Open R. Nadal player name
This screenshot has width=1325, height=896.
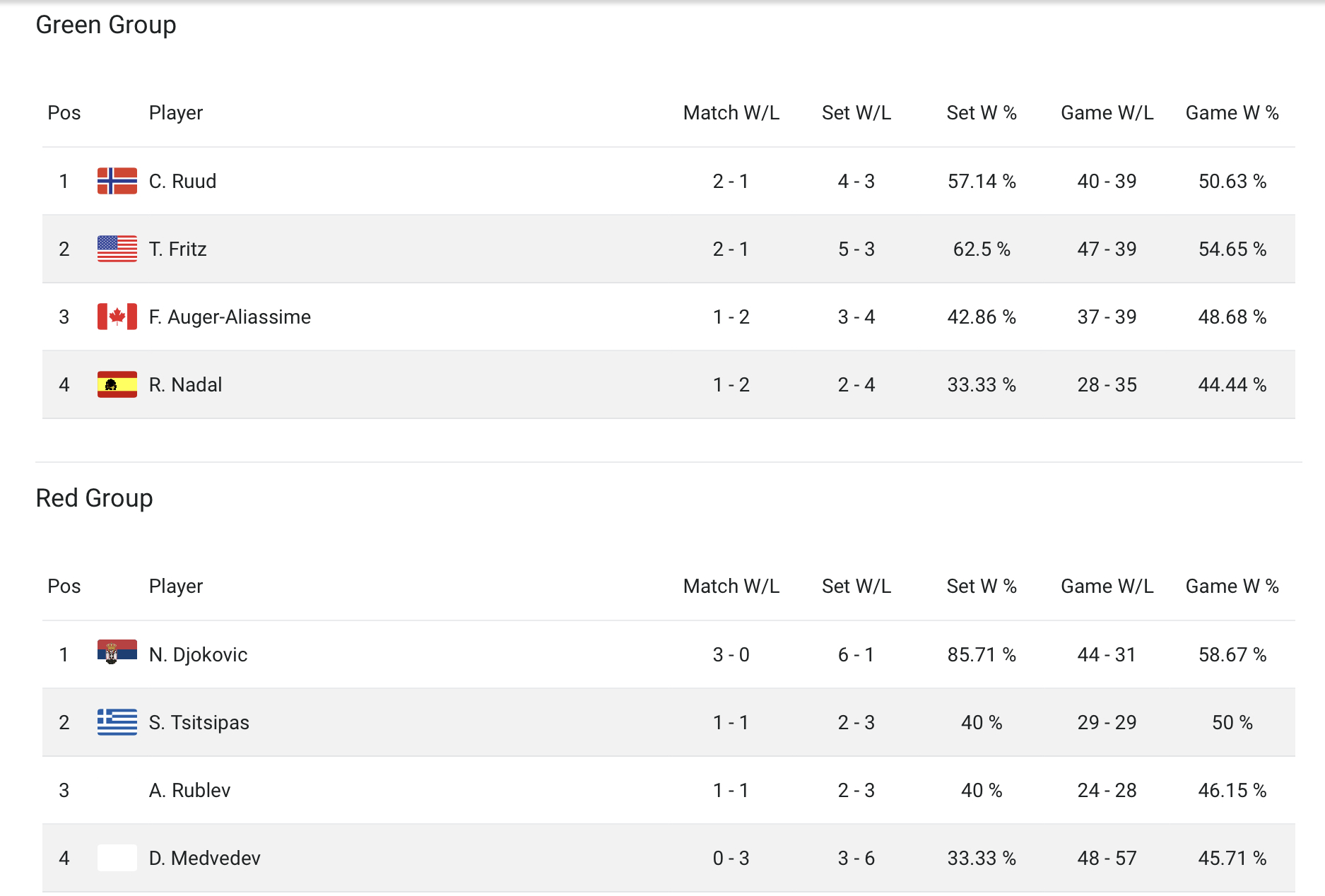[185, 385]
